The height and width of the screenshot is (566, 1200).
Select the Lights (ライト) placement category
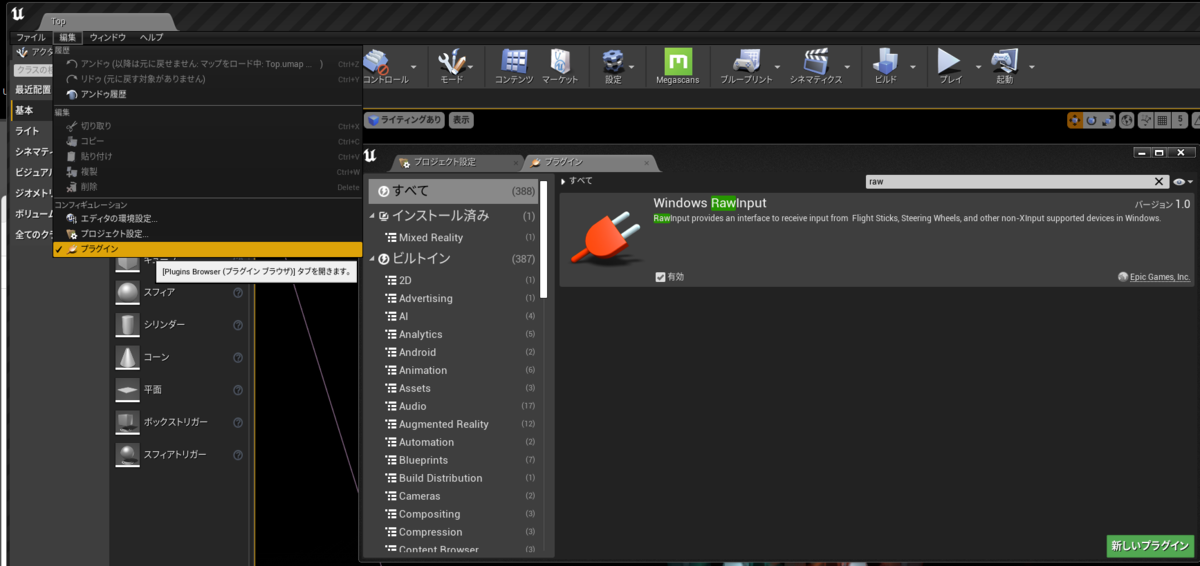(x=31, y=131)
